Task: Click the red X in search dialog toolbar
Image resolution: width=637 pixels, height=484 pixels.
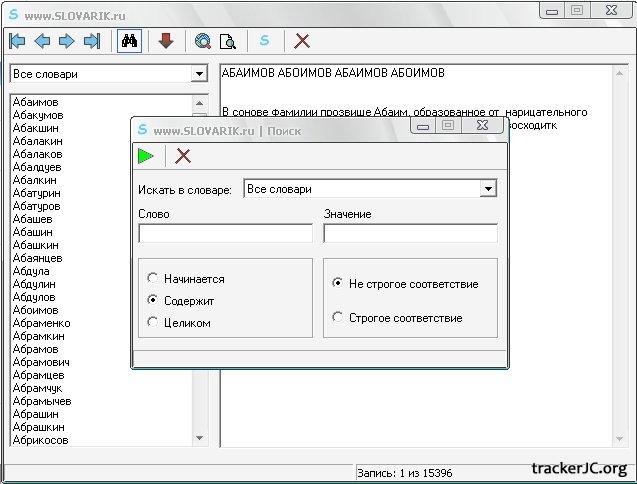Action: coord(183,155)
